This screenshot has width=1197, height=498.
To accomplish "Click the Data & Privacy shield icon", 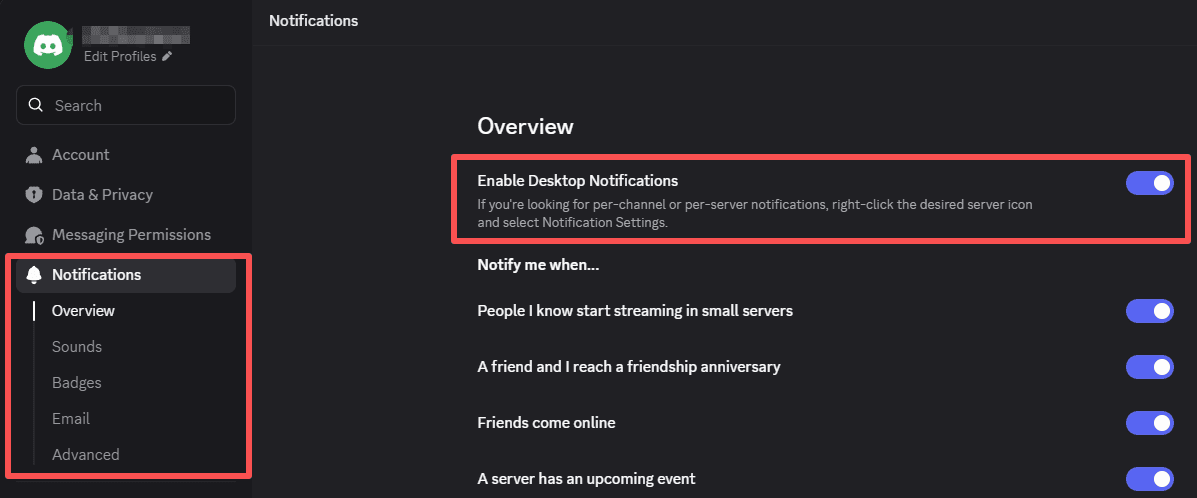I will coord(34,195).
